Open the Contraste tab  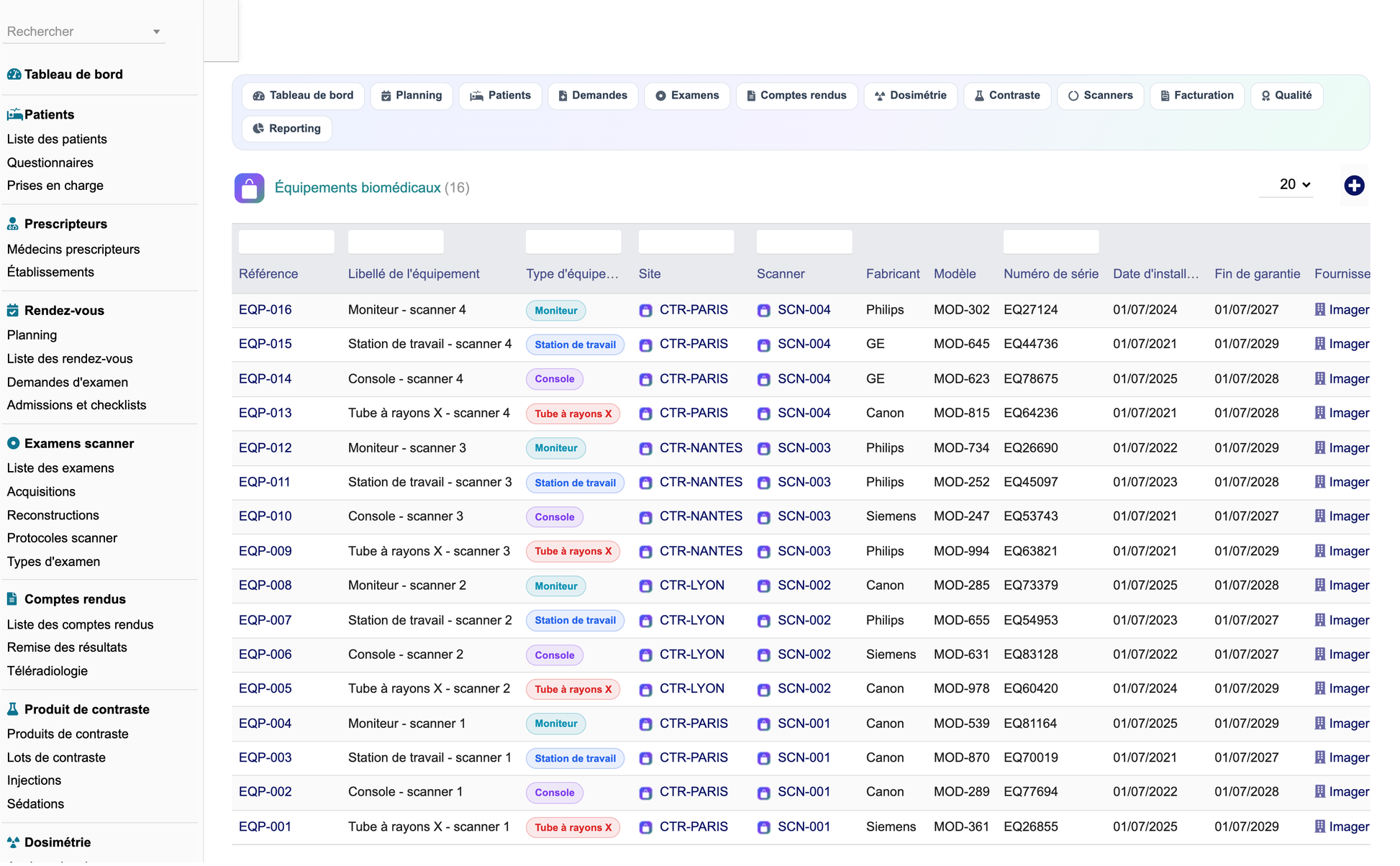click(1007, 96)
